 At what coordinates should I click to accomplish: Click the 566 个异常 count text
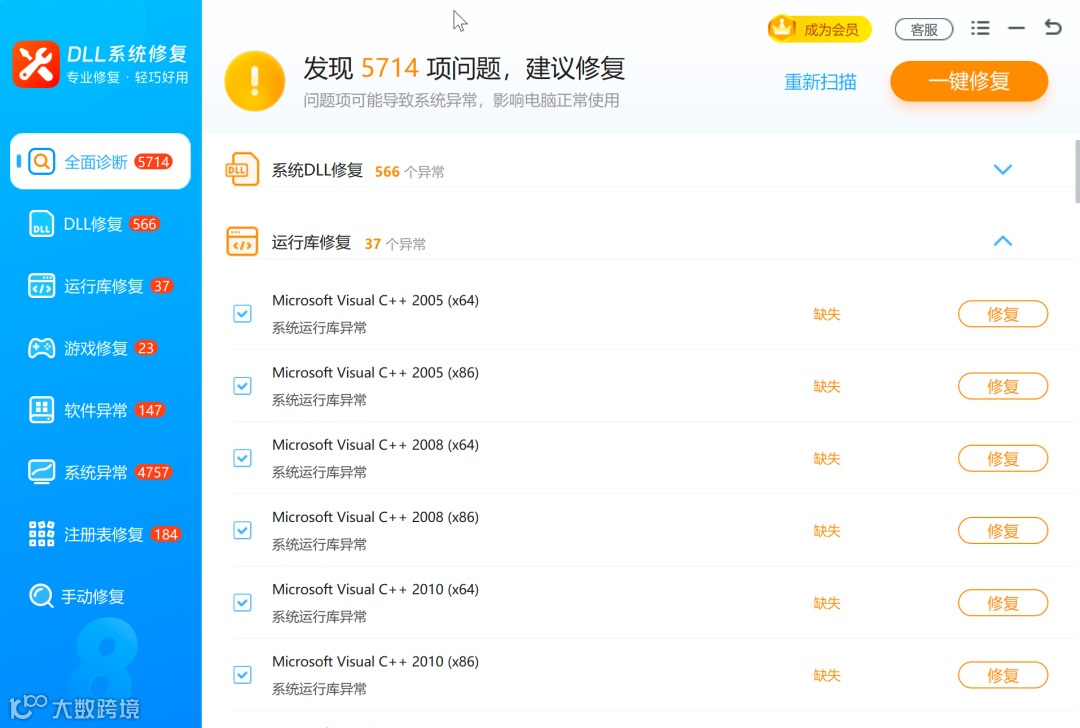(x=409, y=171)
